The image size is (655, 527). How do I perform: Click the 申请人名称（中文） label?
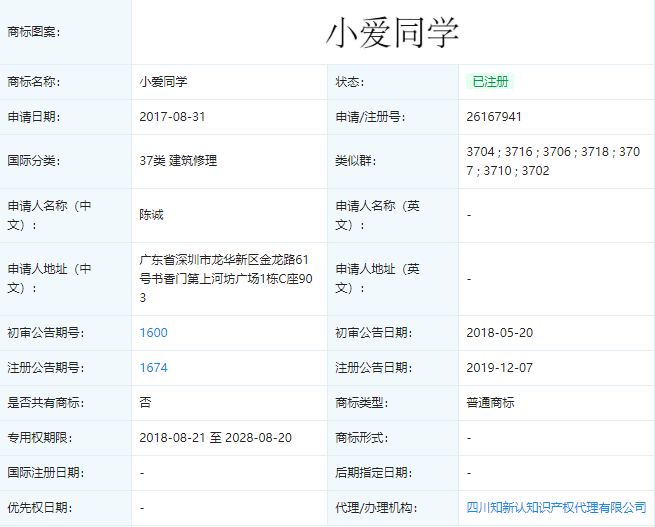click(x=49, y=215)
